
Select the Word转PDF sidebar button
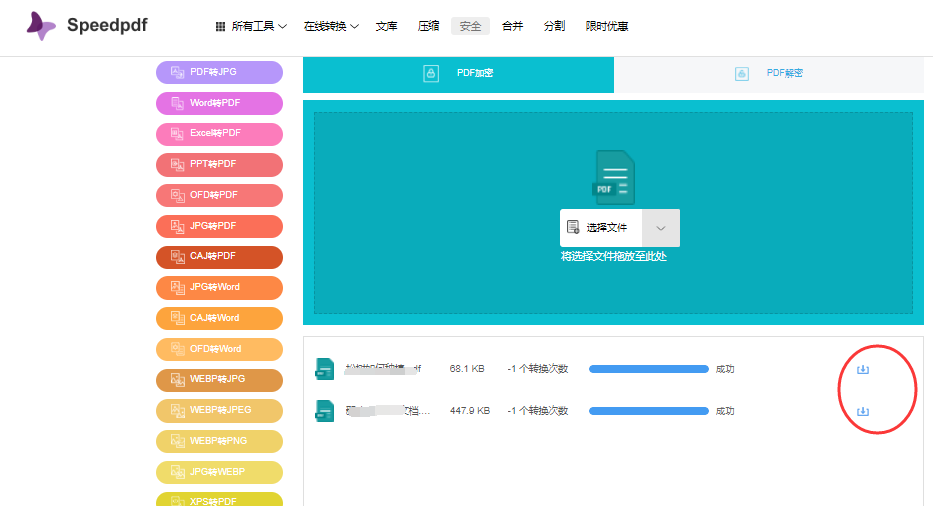220,103
